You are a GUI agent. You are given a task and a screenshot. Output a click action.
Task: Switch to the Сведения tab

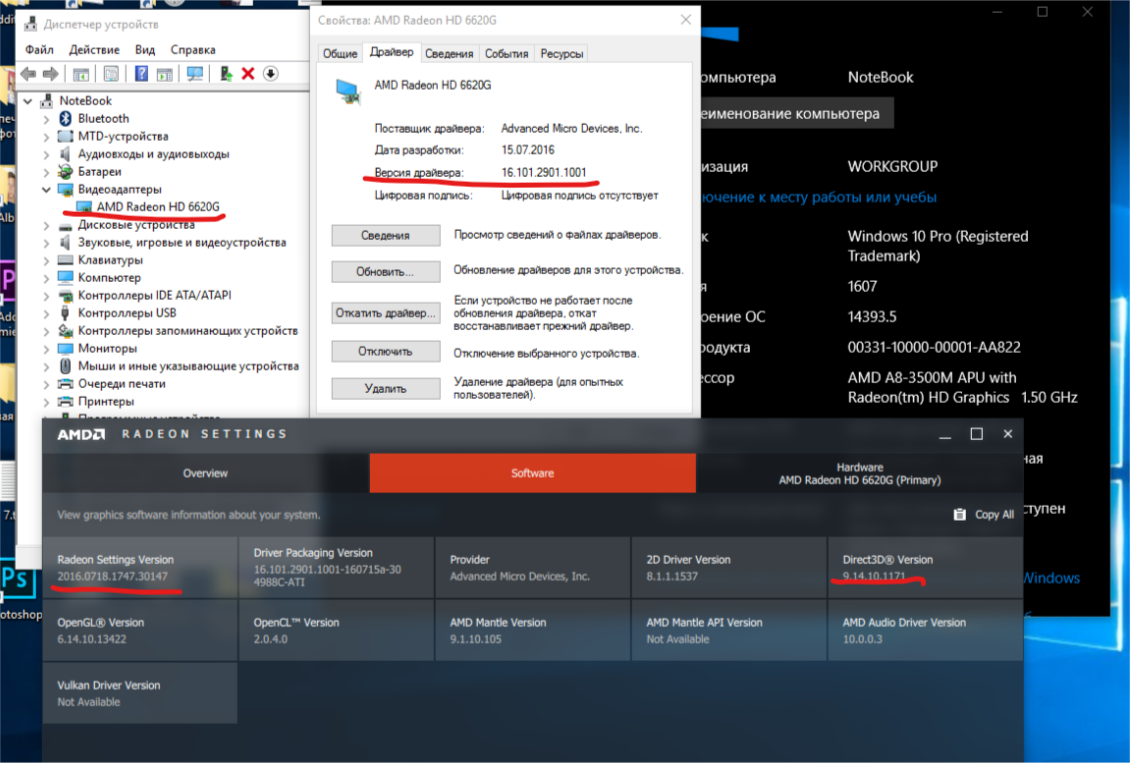(x=449, y=53)
